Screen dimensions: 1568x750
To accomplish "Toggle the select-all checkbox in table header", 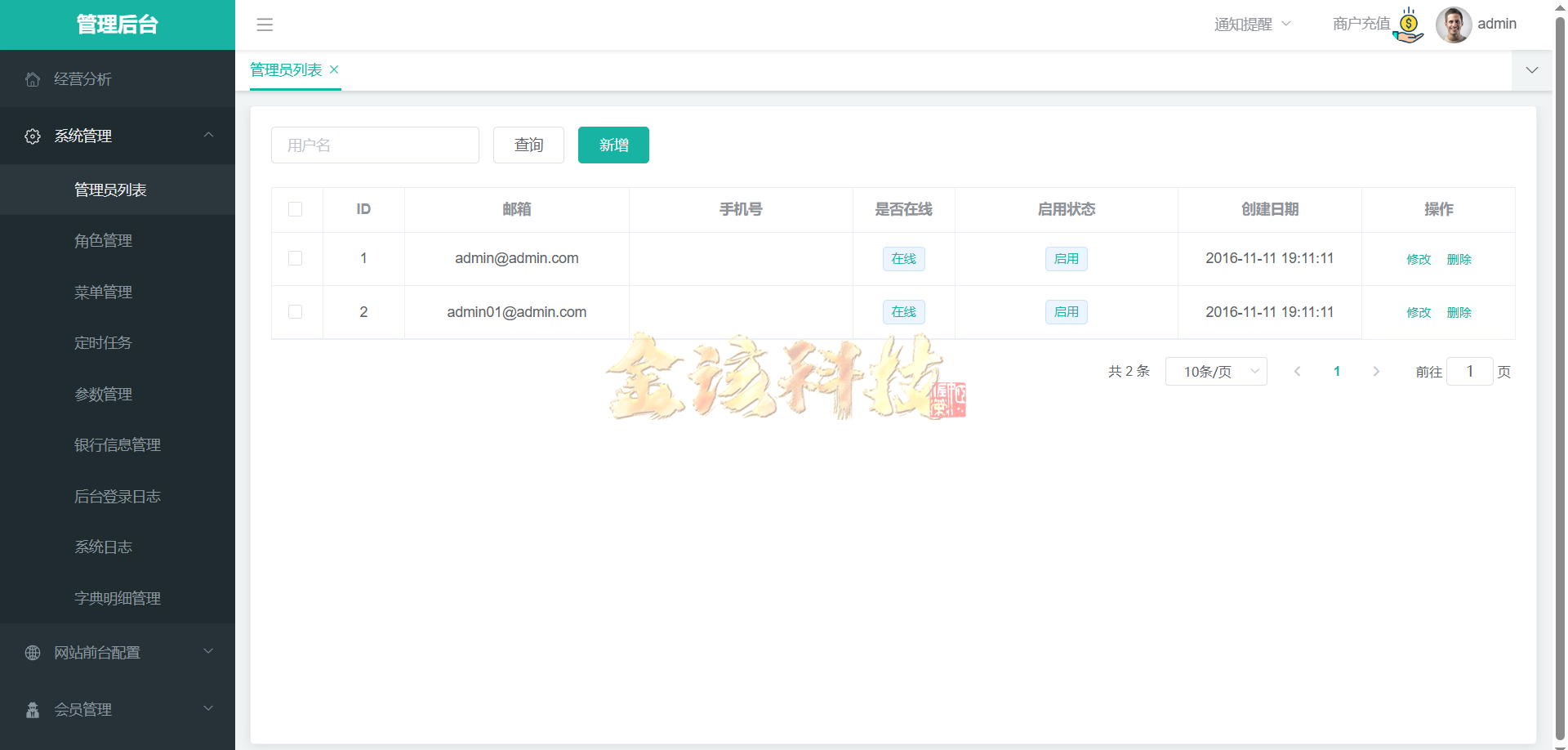I will [x=296, y=209].
